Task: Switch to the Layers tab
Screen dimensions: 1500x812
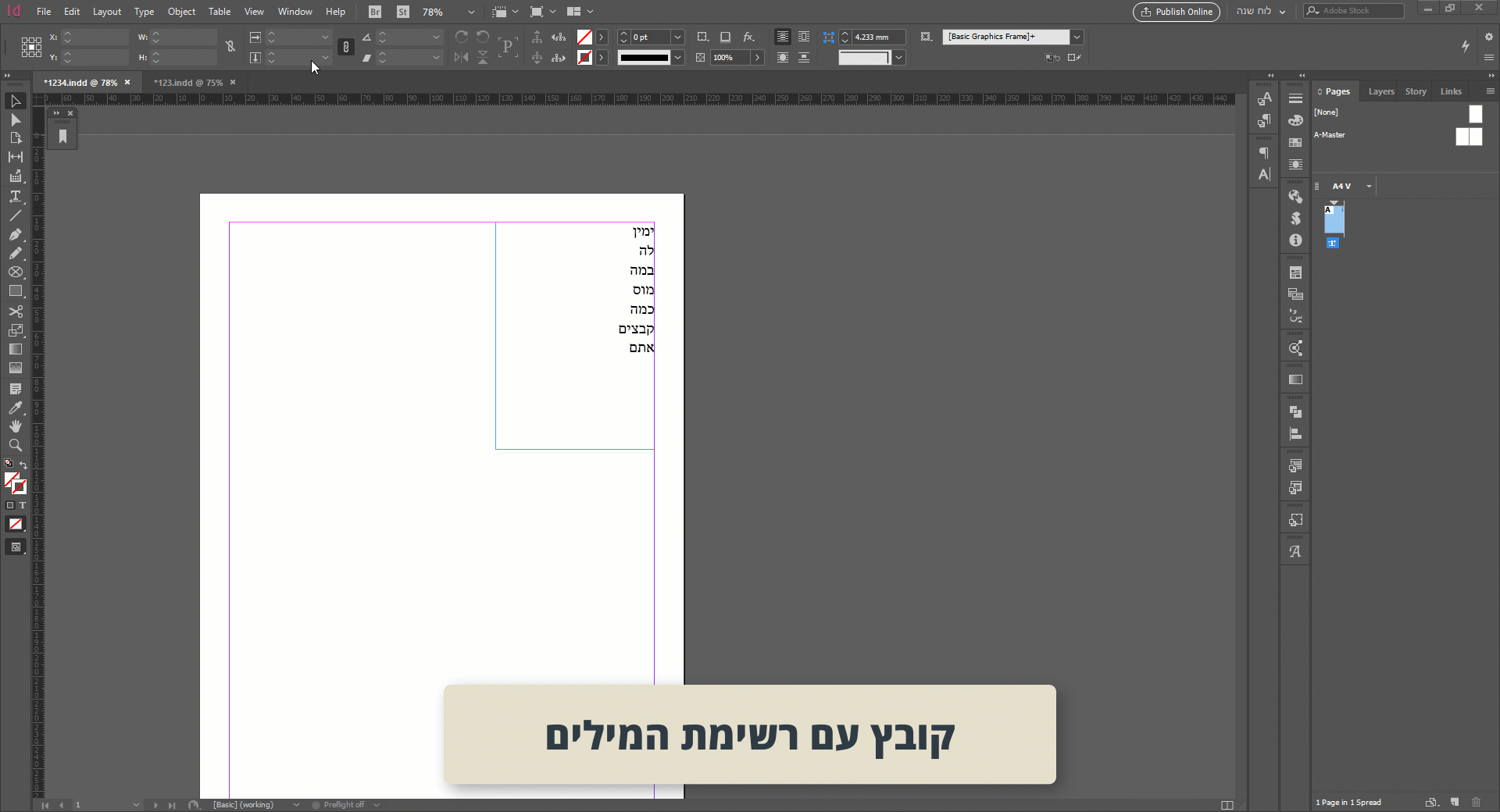Action: coord(1380,91)
